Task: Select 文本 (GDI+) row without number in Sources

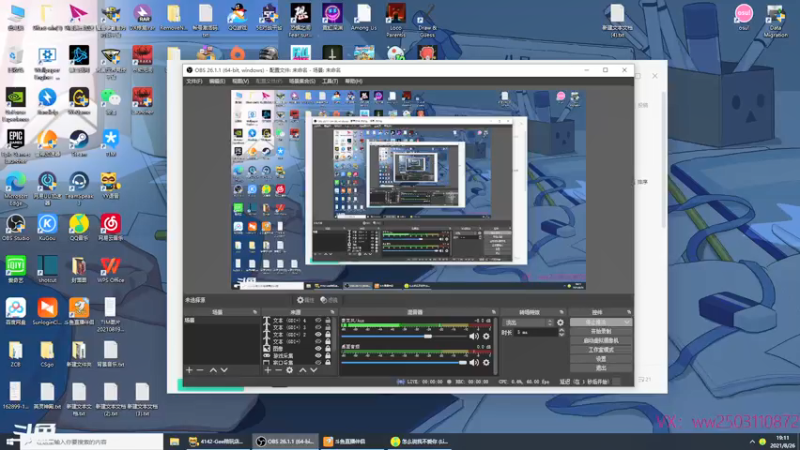Action: (x=288, y=341)
